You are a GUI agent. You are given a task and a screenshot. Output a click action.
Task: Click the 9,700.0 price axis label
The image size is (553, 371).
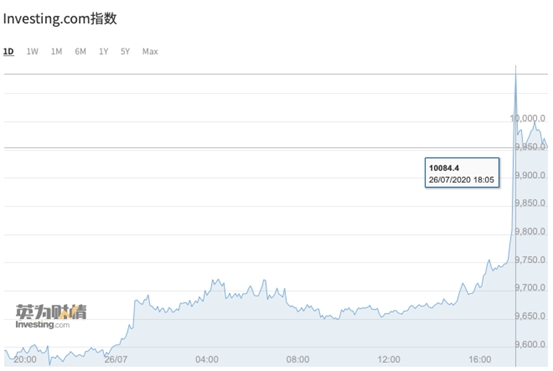point(530,288)
